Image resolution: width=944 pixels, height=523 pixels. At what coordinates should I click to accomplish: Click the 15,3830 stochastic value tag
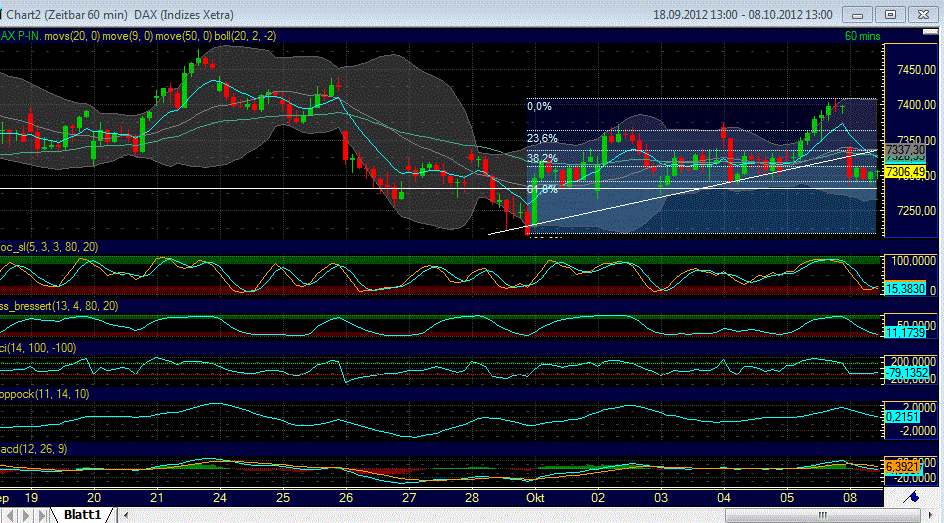[905, 289]
